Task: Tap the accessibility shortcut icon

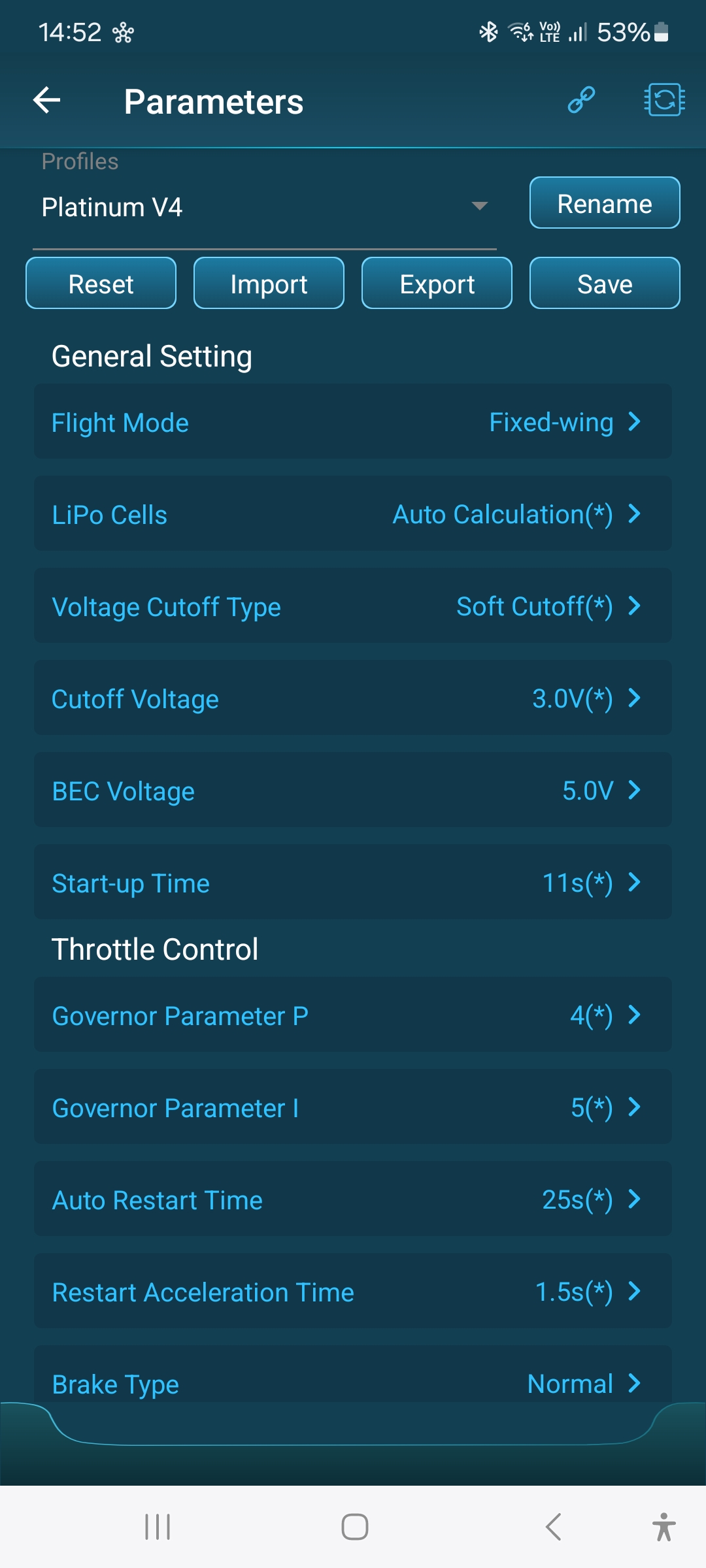Action: (664, 1527)
